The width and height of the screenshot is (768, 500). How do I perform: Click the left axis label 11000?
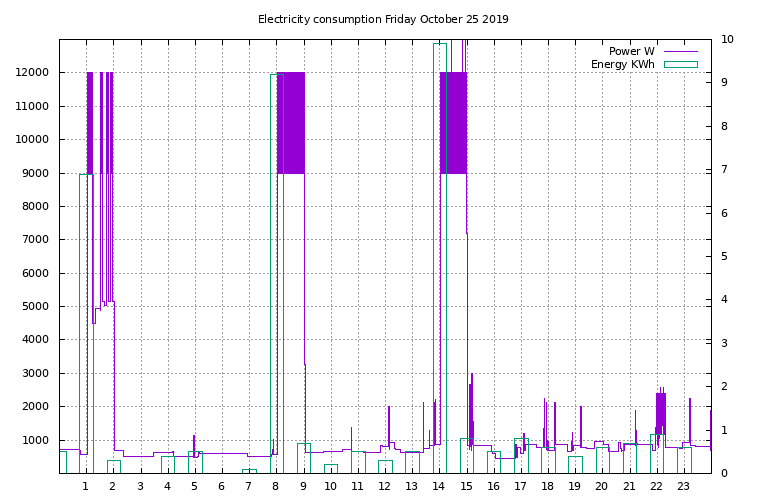click(x=32, y=106)
